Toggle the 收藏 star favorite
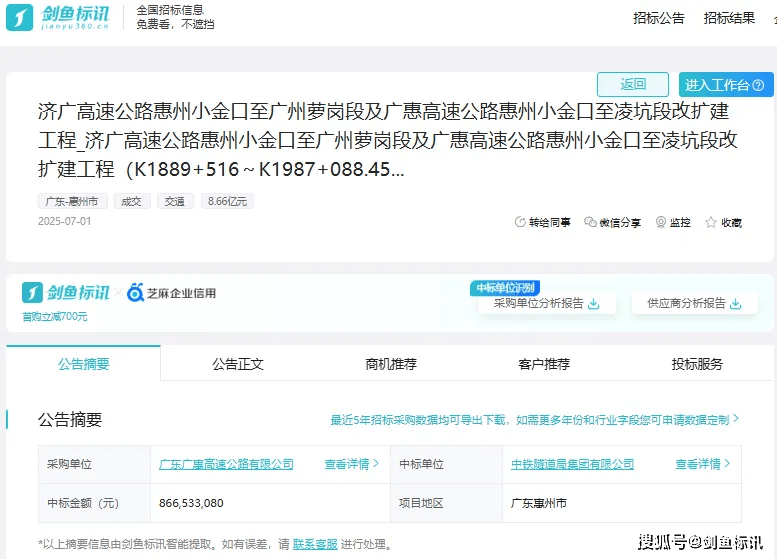The width and height of the screenshot is (777, 559). [x=711, y=223]
